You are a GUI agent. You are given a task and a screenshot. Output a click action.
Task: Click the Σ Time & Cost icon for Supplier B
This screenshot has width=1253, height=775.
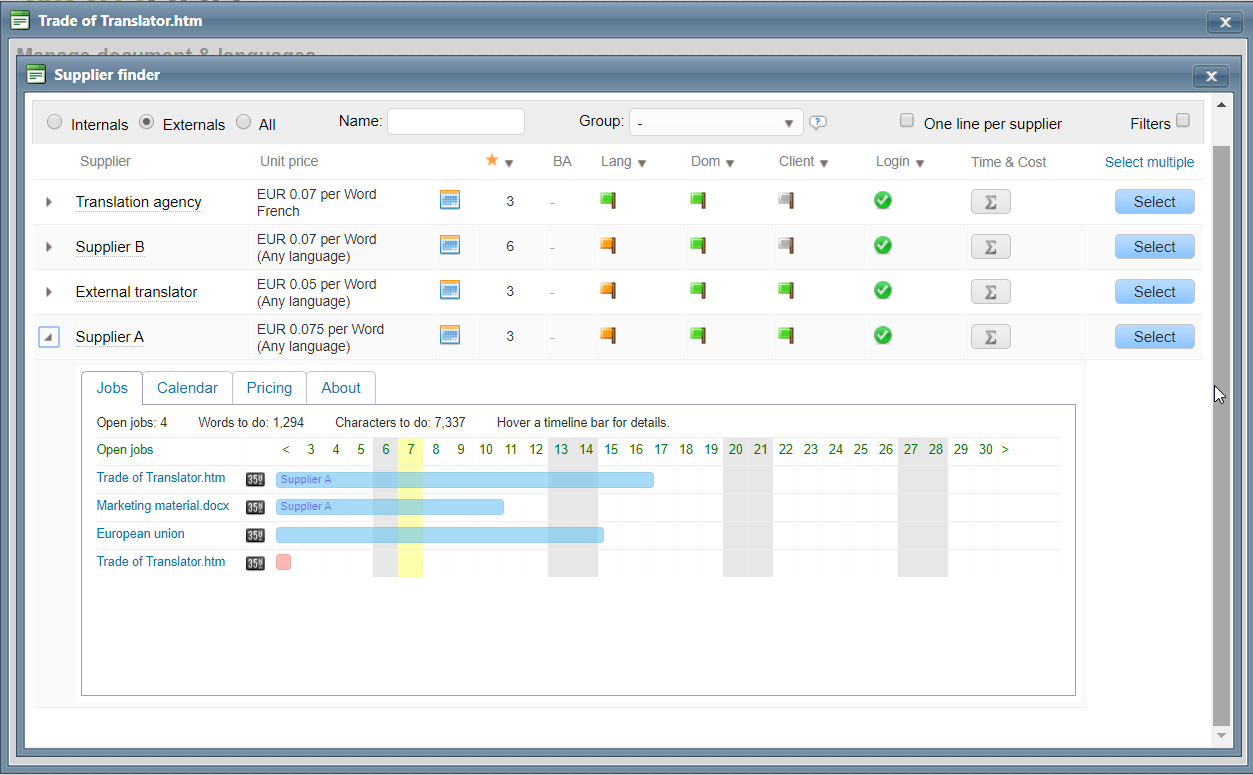point(990,246)
